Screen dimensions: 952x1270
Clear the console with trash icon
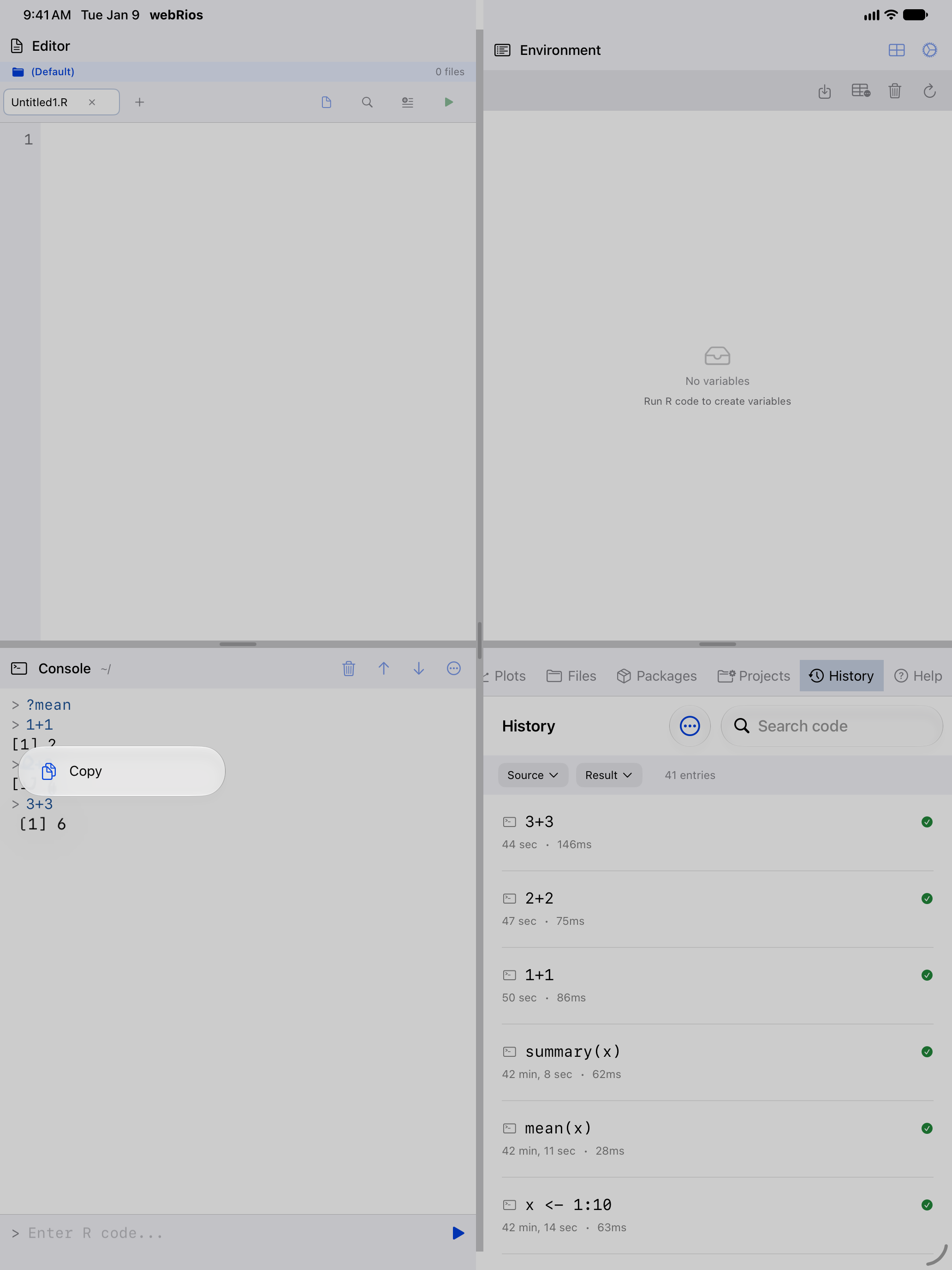click(x=349, y=668)
